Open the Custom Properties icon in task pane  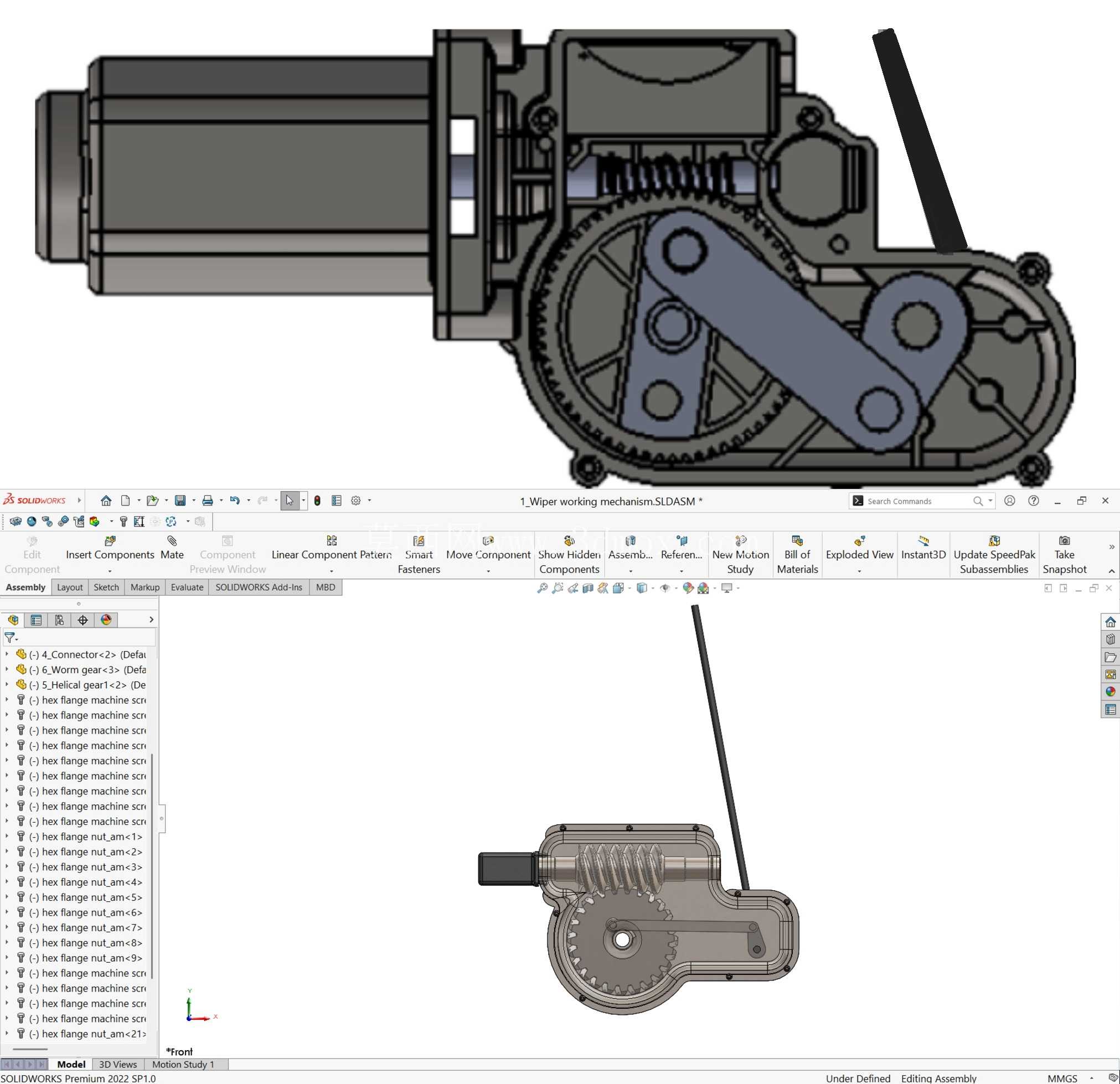(1110, 710)
